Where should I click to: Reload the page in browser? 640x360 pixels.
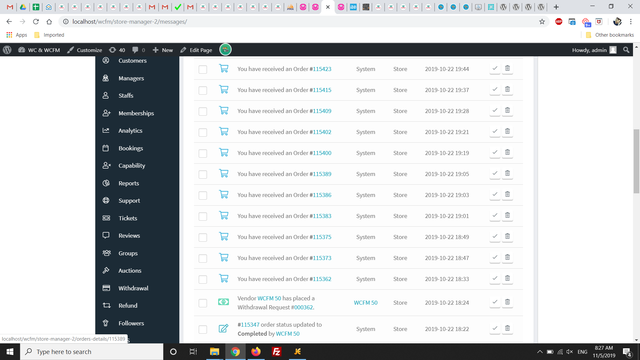[36, 22]
